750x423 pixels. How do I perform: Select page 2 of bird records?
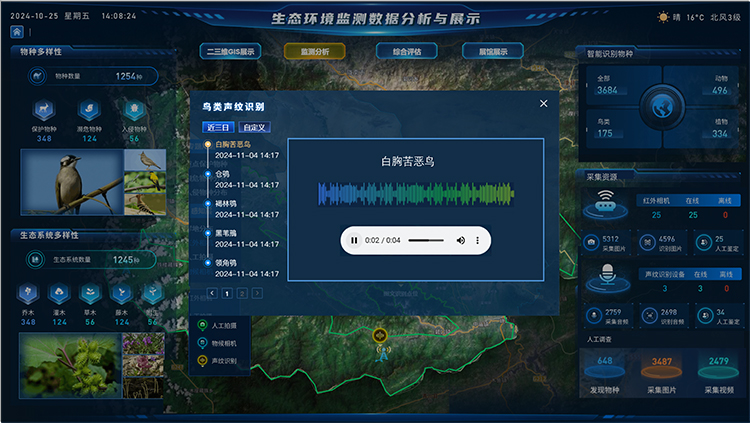pos(242,293)
